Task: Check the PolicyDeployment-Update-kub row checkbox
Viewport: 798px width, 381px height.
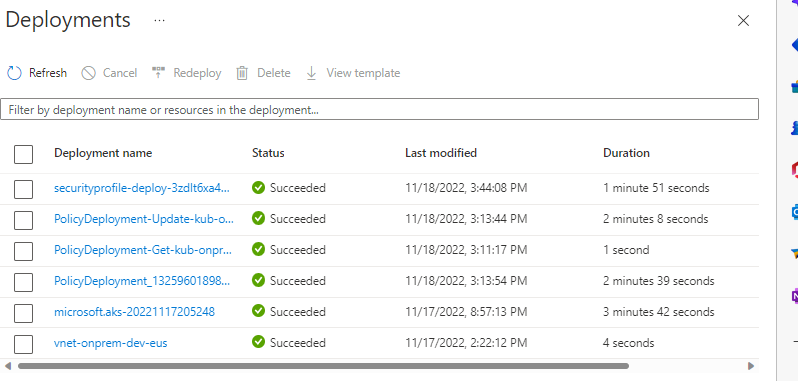Action: pyautogui.click(x=23, y=220)
